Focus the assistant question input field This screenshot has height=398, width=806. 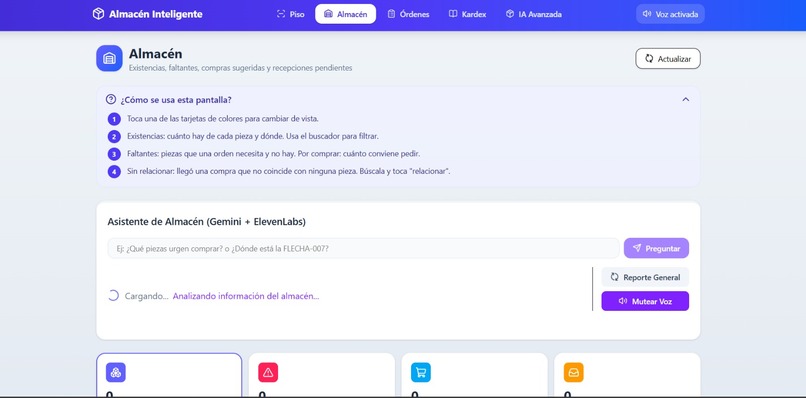coord(363,248)
